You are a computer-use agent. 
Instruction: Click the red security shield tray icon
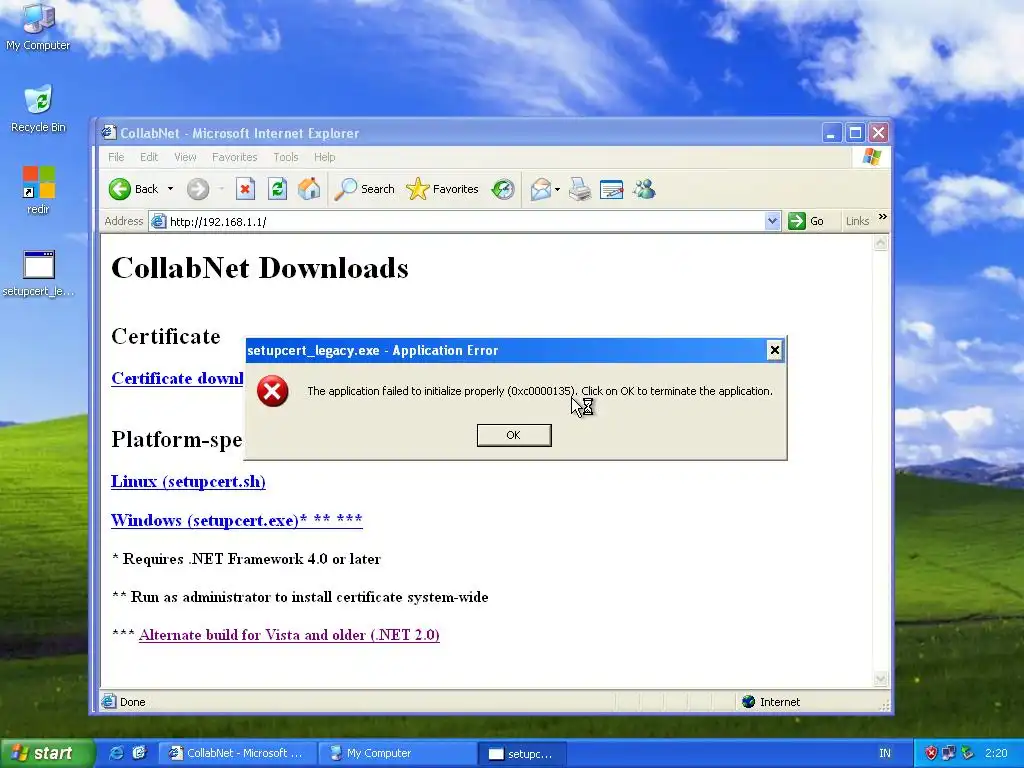pyautogui.click(x=931, y=753)
